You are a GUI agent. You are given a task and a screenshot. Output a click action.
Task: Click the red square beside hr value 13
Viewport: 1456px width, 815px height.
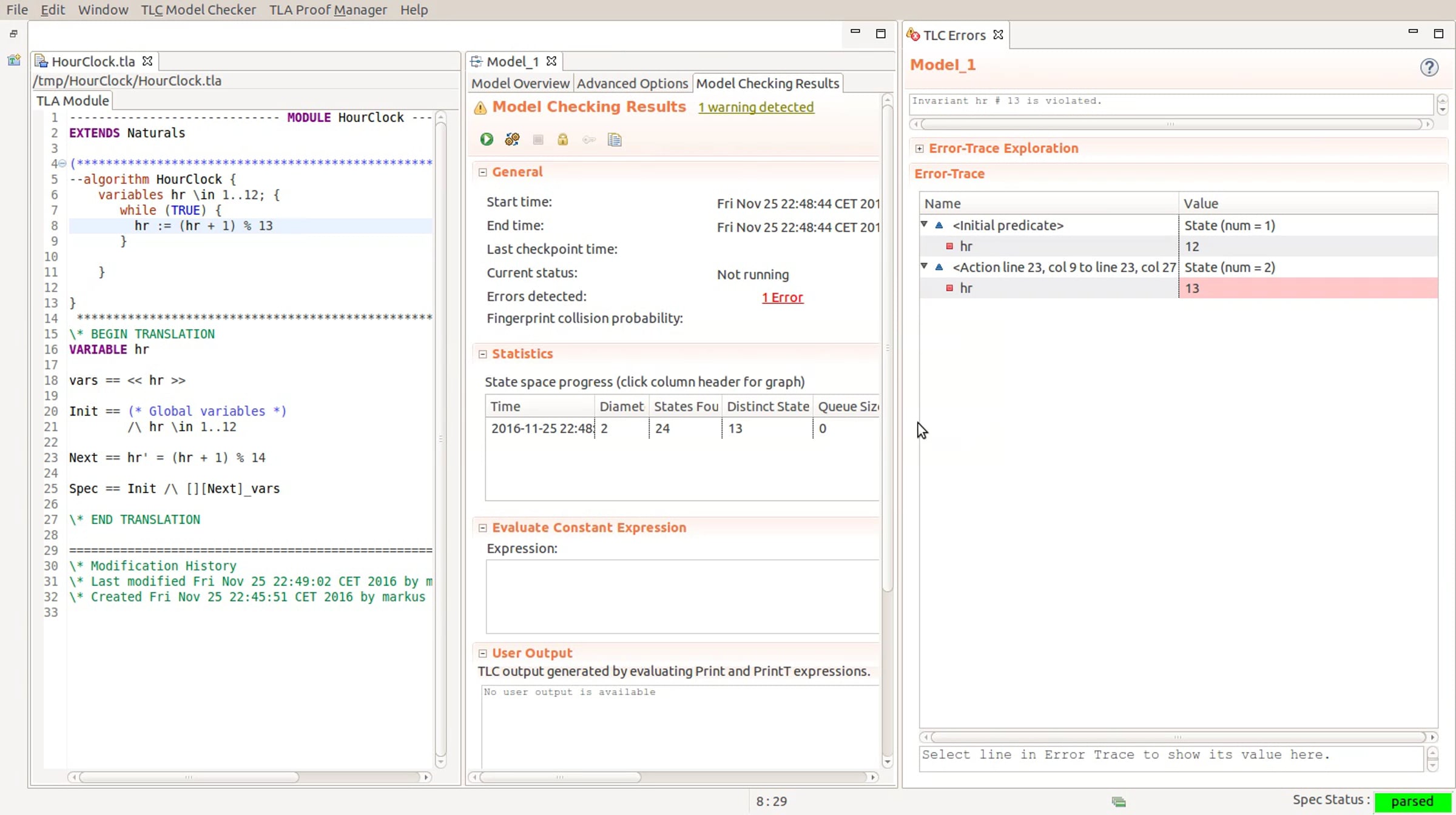click(x=949, y=288)
